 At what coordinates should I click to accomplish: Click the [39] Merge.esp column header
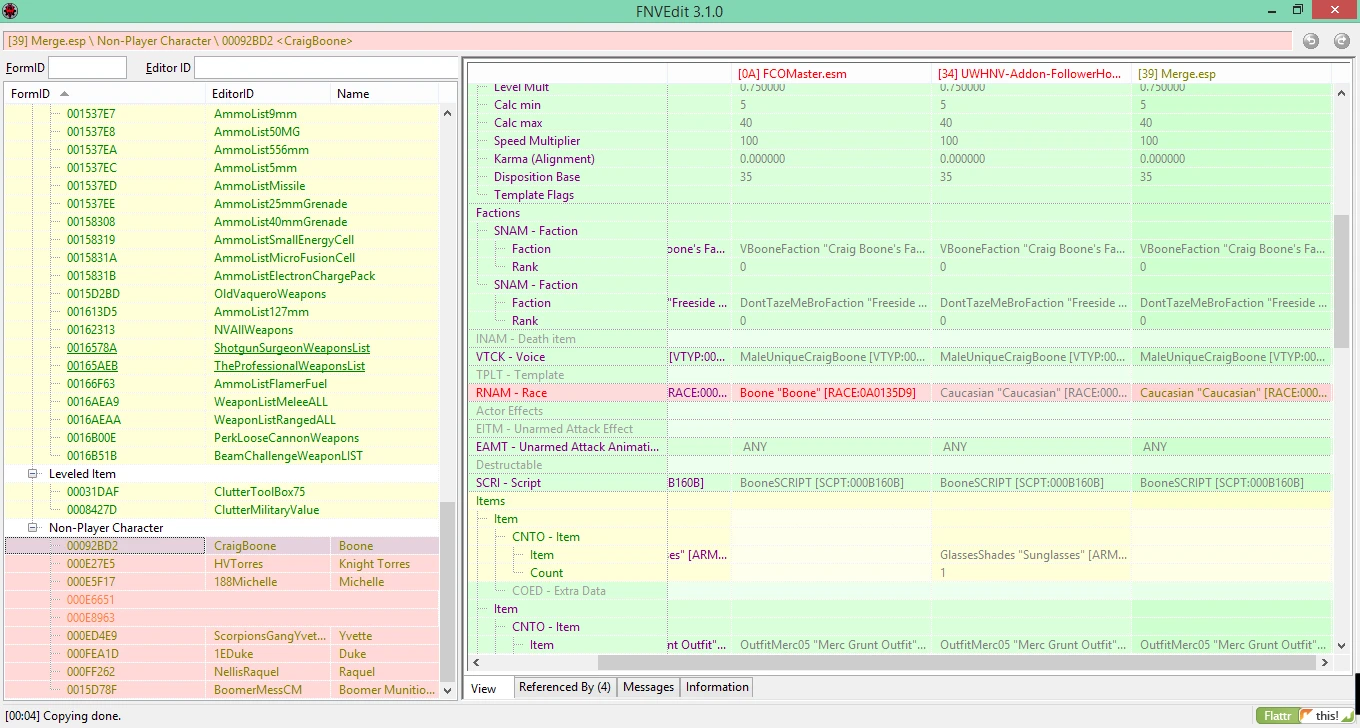(x=1232, y=74)
